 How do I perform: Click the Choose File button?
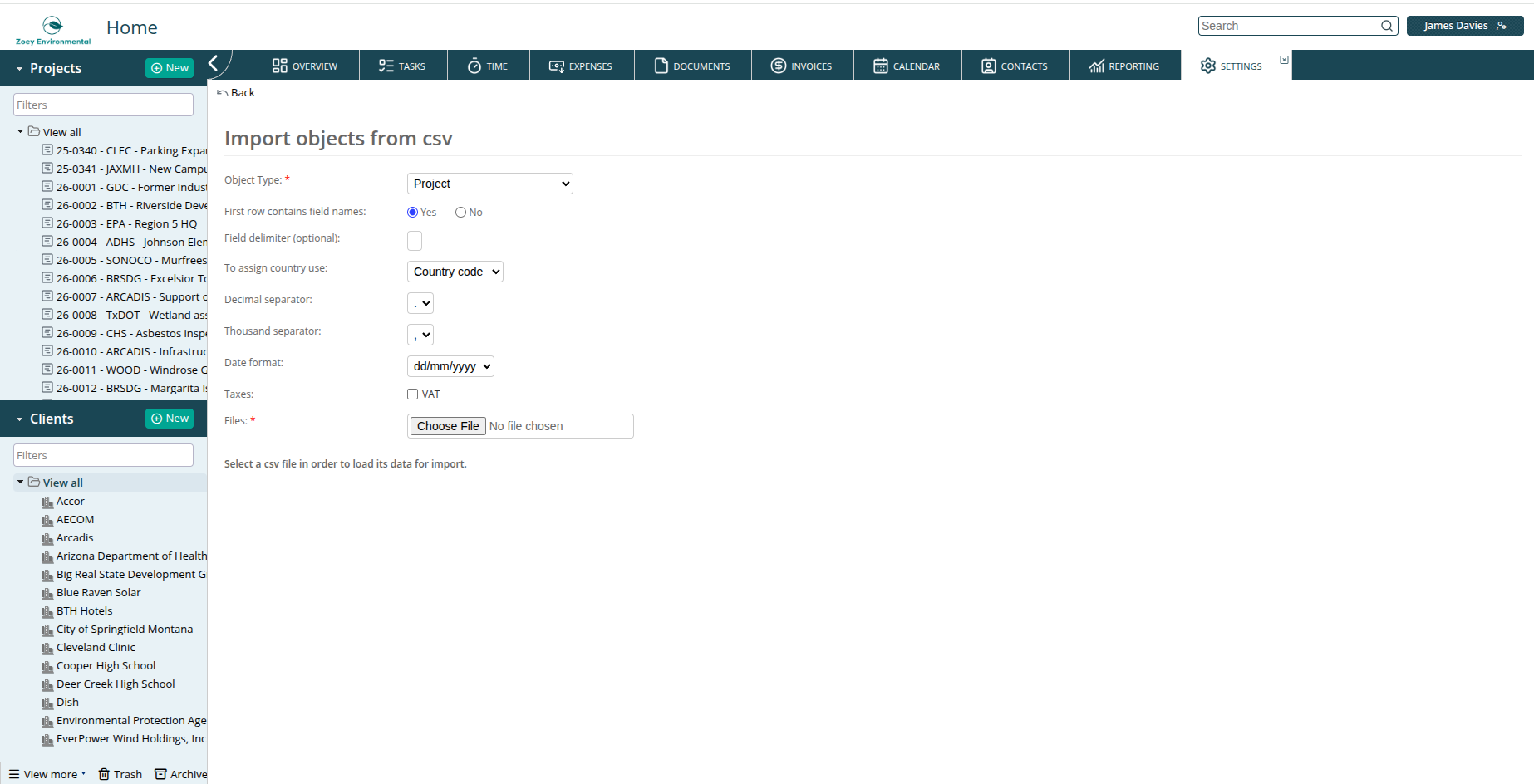coord(448,426)
